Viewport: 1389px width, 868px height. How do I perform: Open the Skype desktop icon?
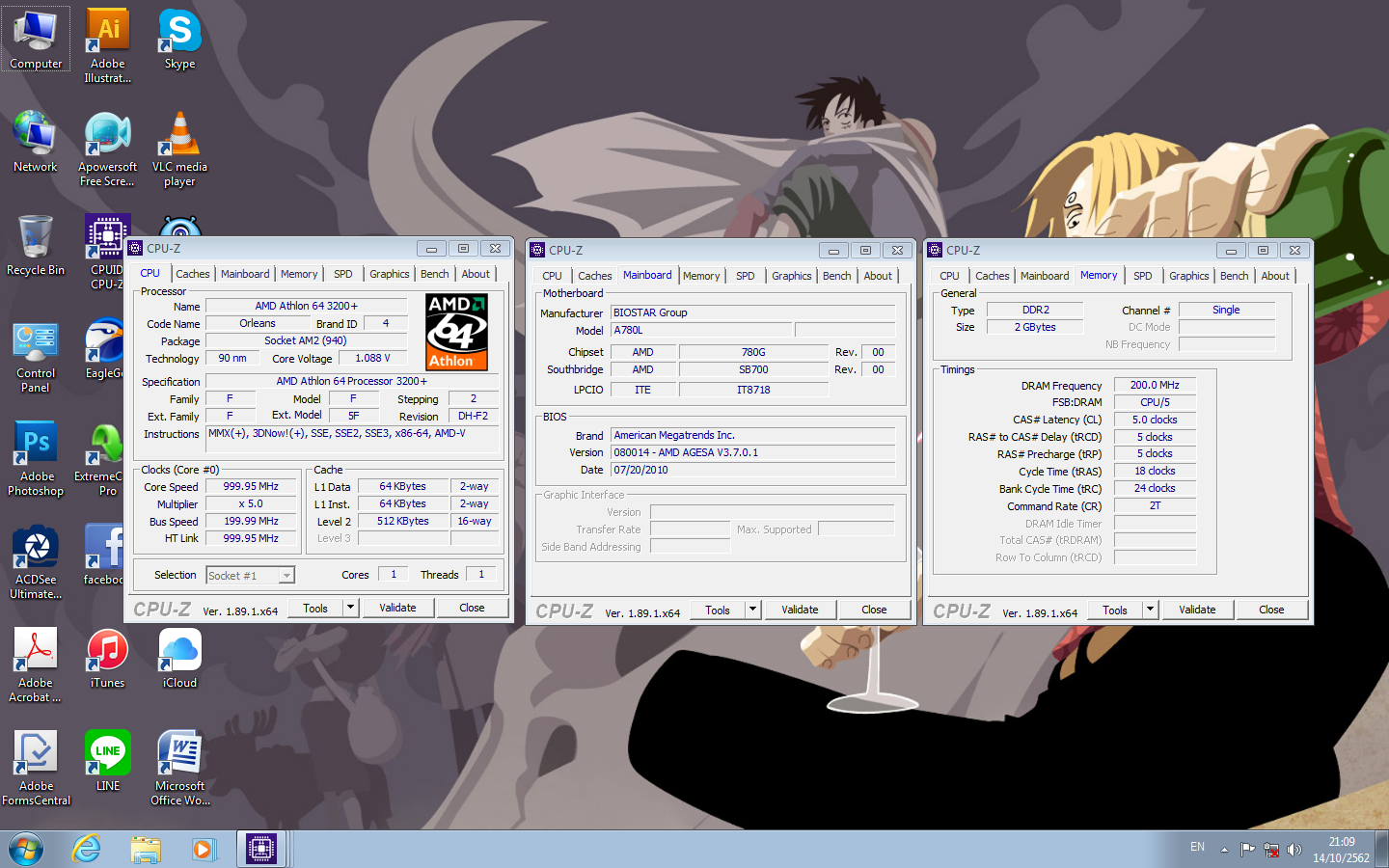click(179, 40)
